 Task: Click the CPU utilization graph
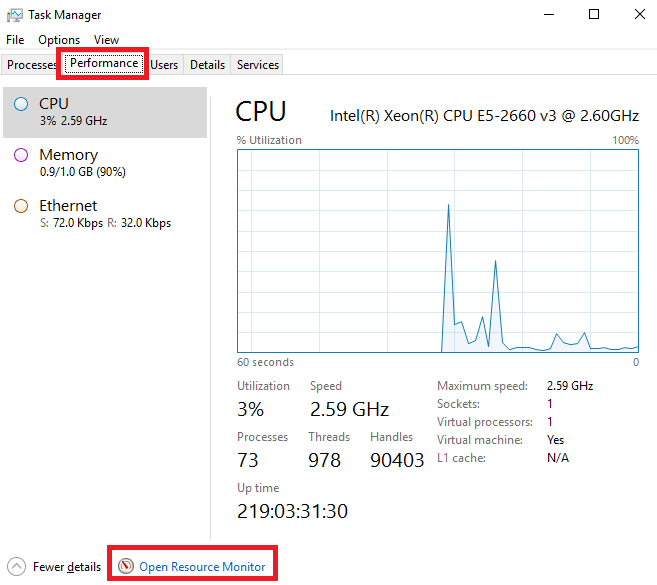(x=438, y=251)
